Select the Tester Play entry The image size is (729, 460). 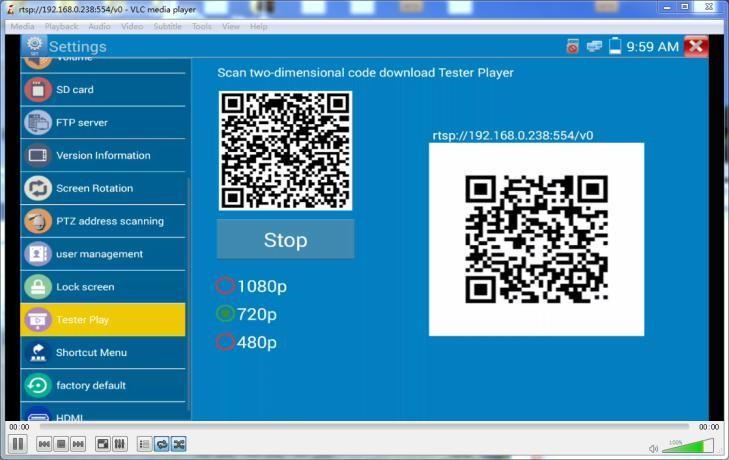[x=103, y=320]
